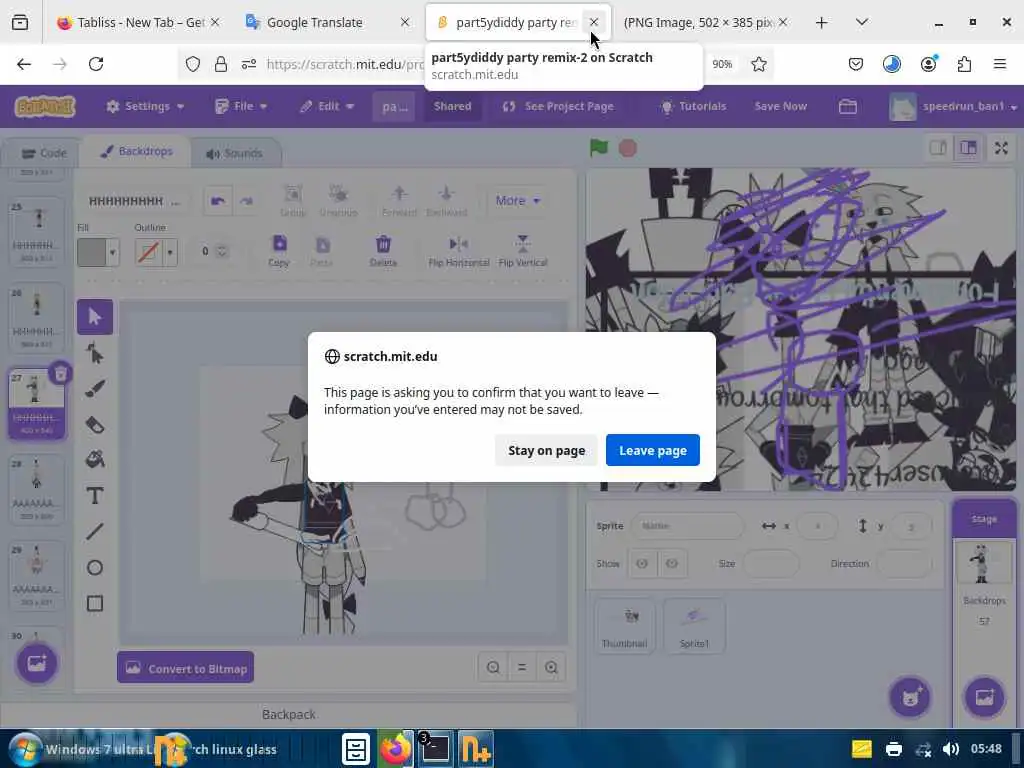
Task: Click the Redo arrow icon
Action: tap(246, 200)
